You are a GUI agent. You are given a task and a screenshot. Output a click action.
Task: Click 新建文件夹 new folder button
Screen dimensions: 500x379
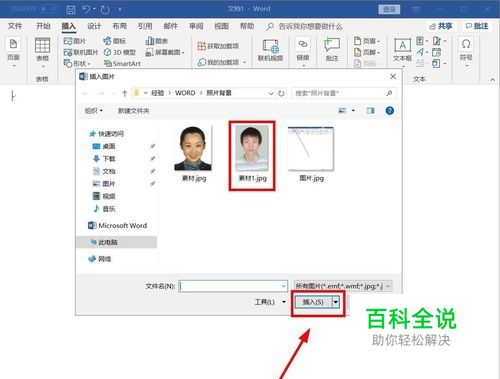pos(134,111)
